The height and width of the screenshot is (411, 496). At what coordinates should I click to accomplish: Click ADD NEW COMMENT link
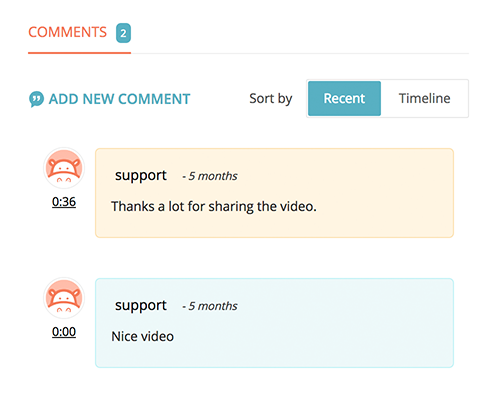119,99
